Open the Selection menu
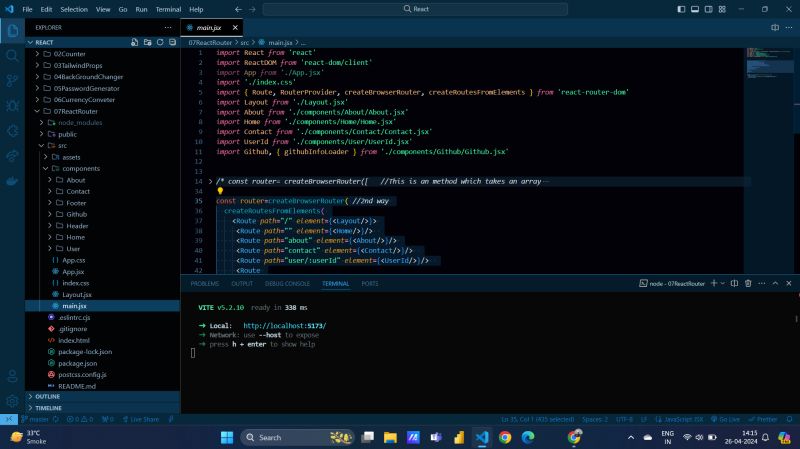This screenshot has height=449, width=800. 74,9
